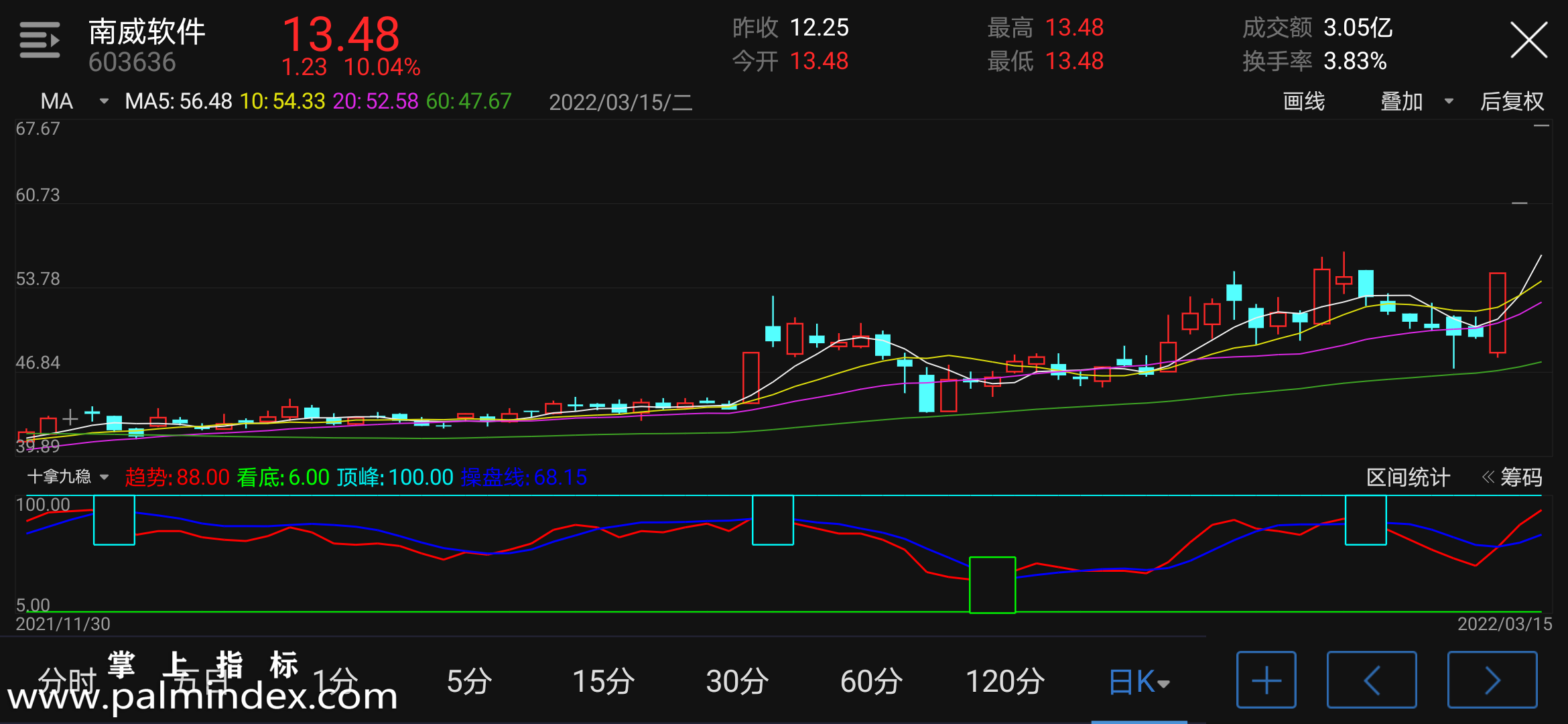The height and width of the screenshot is (724, 1568).
Task: Click the 趋势: 88.00 indicator value
Action: [x=177, y=477]
